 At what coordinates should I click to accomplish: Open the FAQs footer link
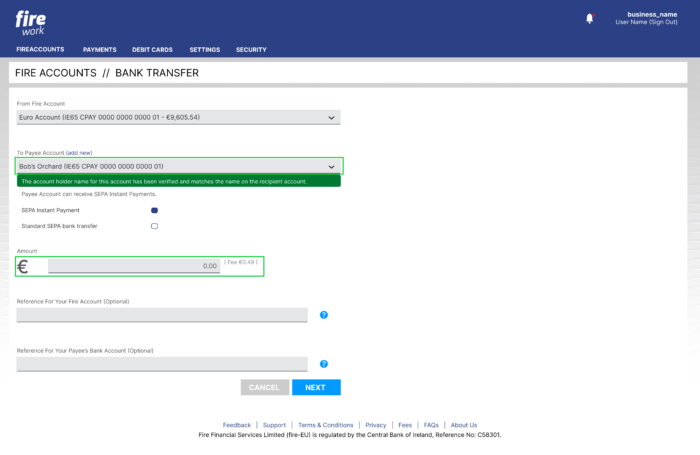(x=431, y=425)
